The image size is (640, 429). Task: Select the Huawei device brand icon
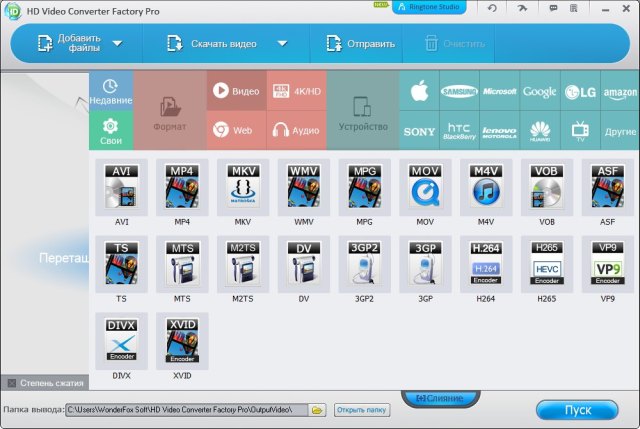pyautogui.click(x=541, y=130)
